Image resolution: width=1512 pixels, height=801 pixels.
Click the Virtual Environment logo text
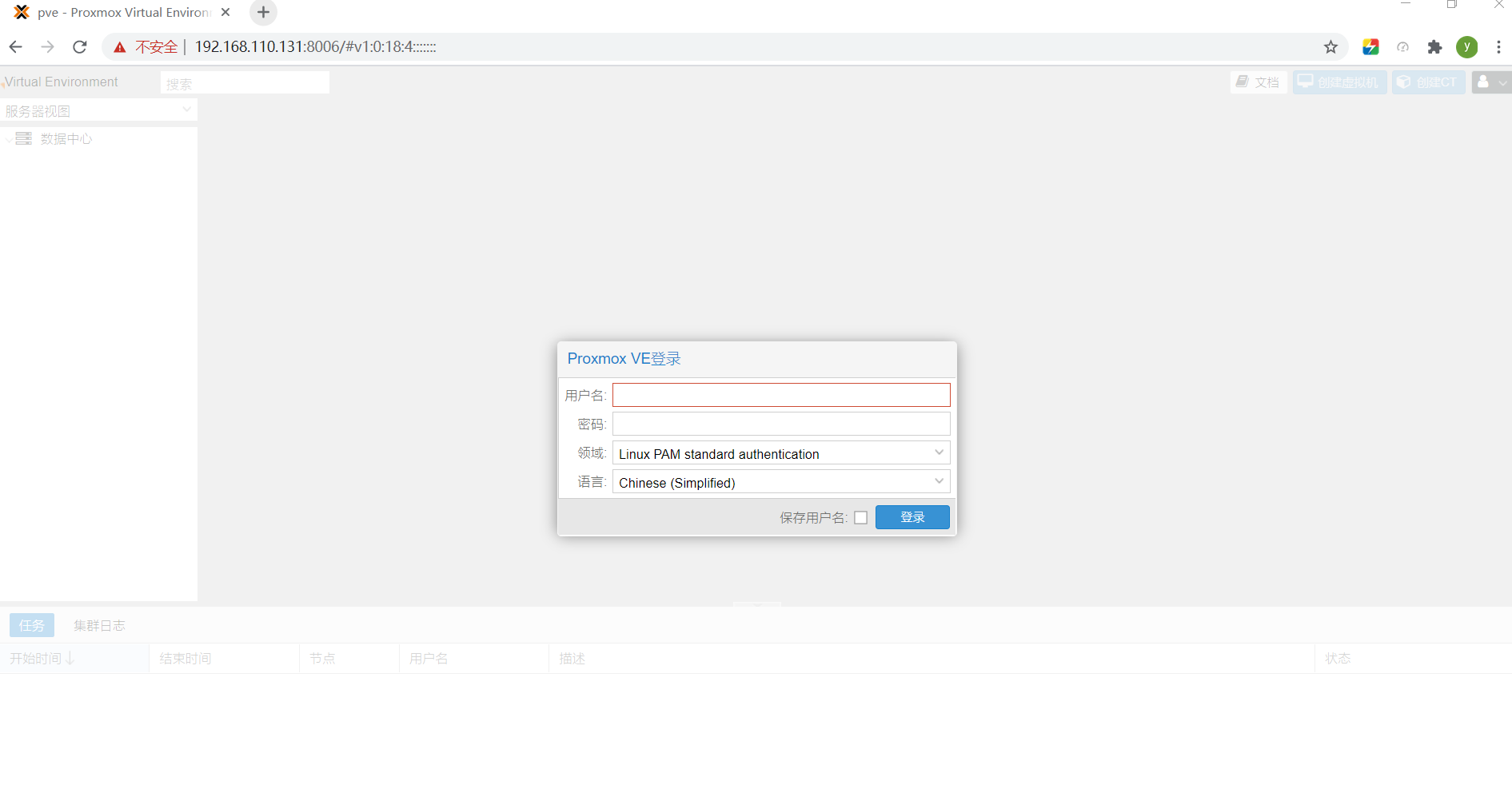click(62, 82)
